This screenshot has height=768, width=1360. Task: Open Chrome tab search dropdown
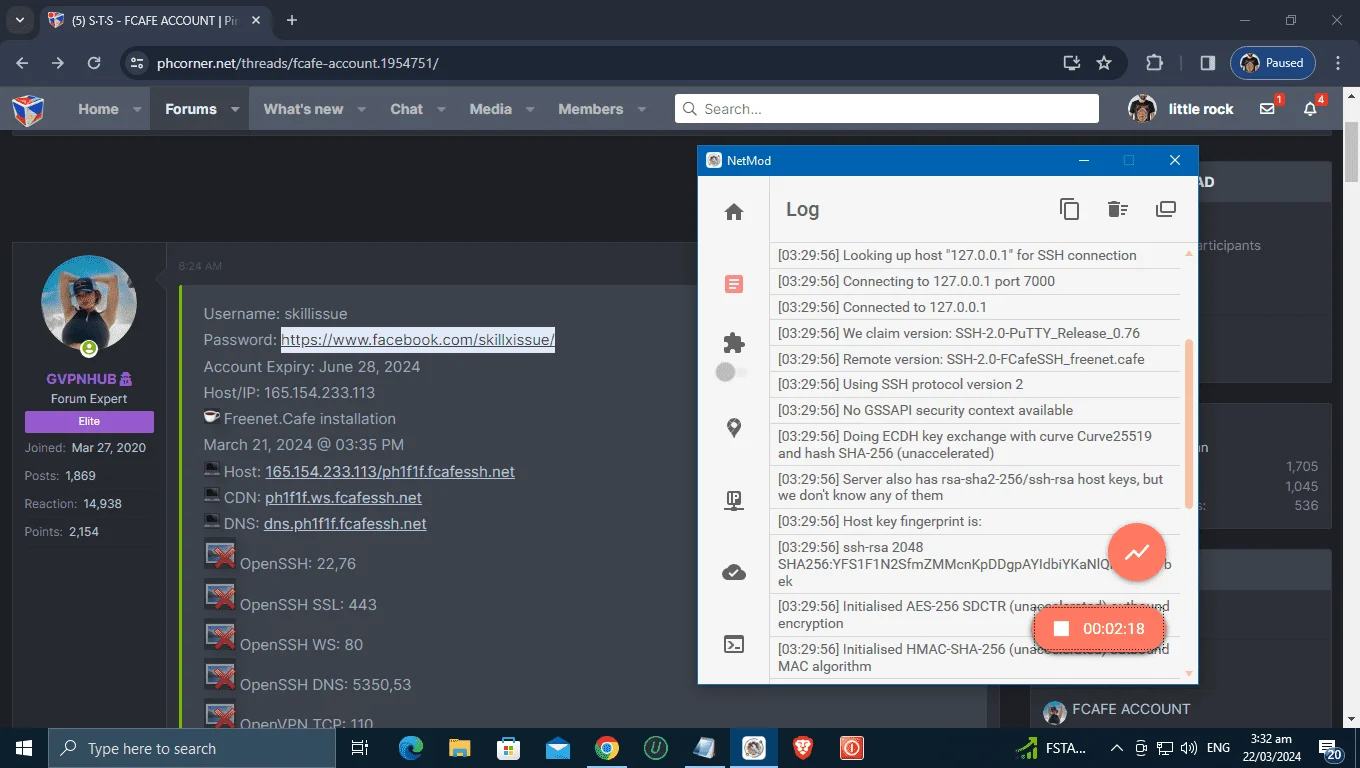pos(19,20)
